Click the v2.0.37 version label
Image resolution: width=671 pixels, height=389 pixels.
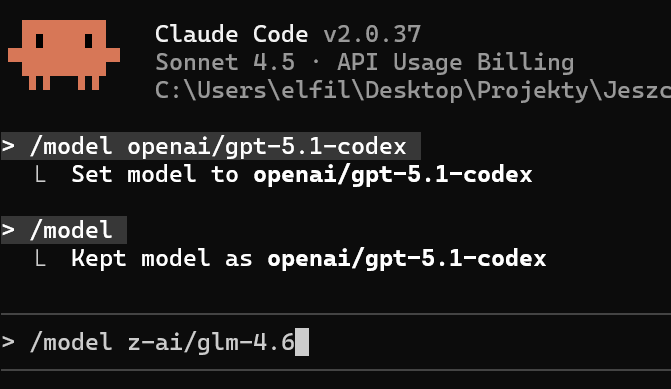(x=372, y=34)
